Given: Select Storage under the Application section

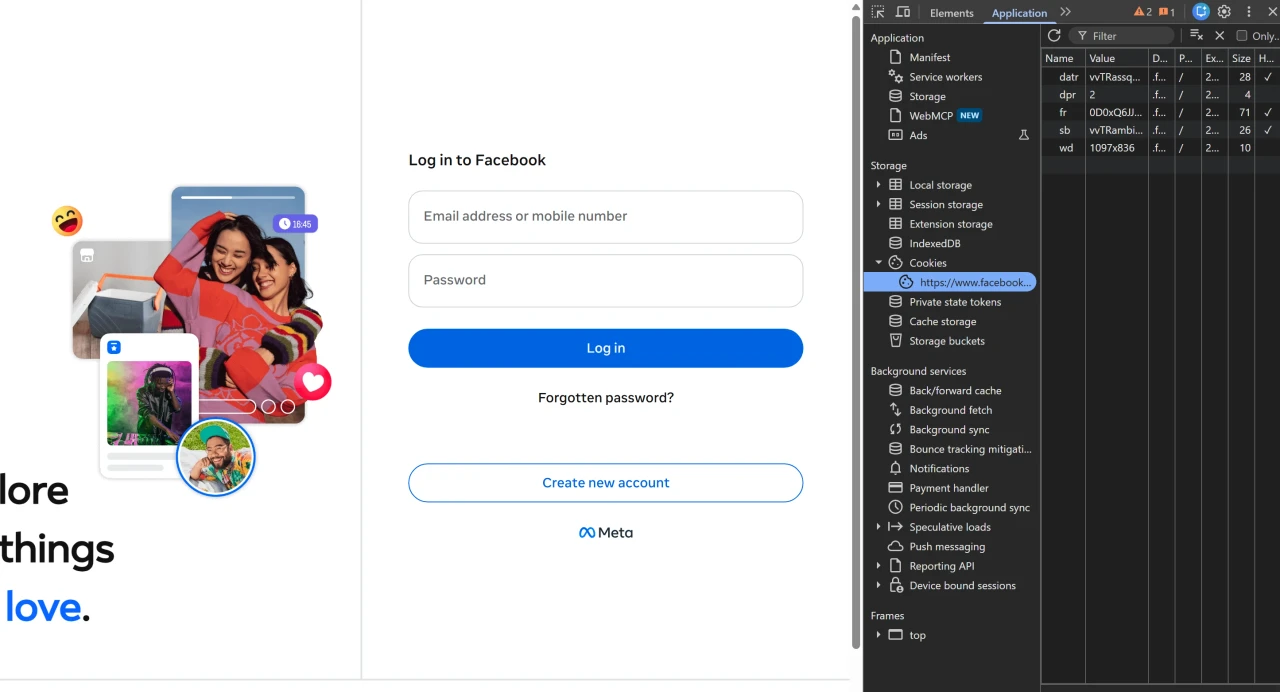Looking at the screenshot, I should (x=927, y=97).
